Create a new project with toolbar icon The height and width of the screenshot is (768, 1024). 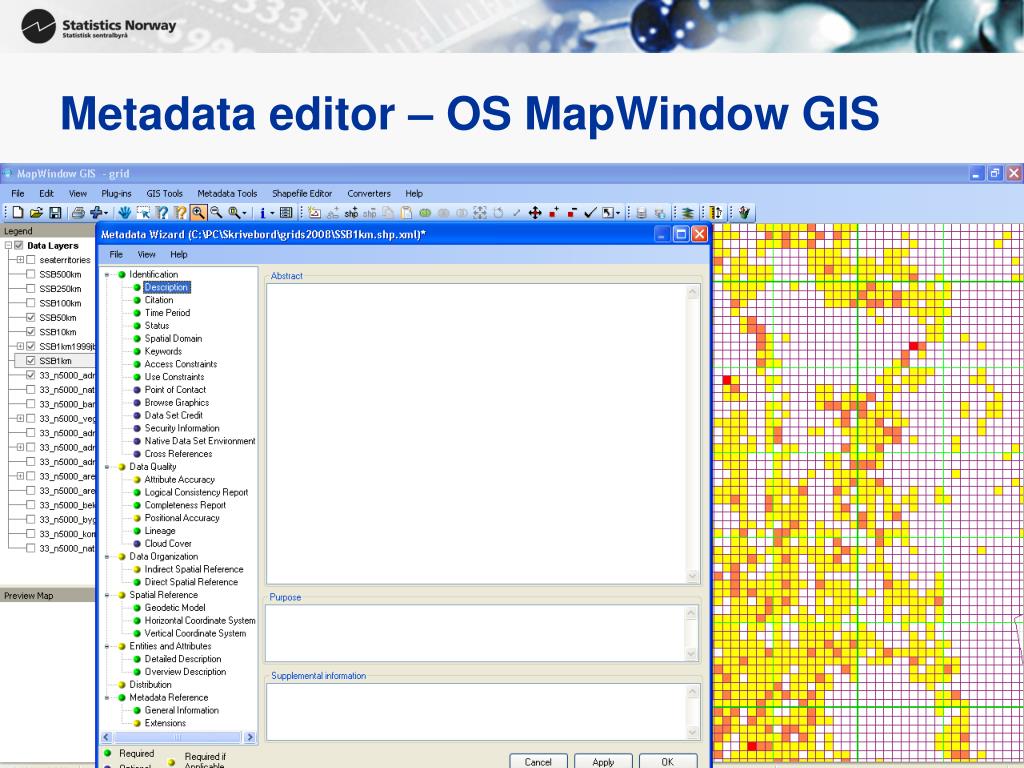pyautogui.click(x=18, y=212)
